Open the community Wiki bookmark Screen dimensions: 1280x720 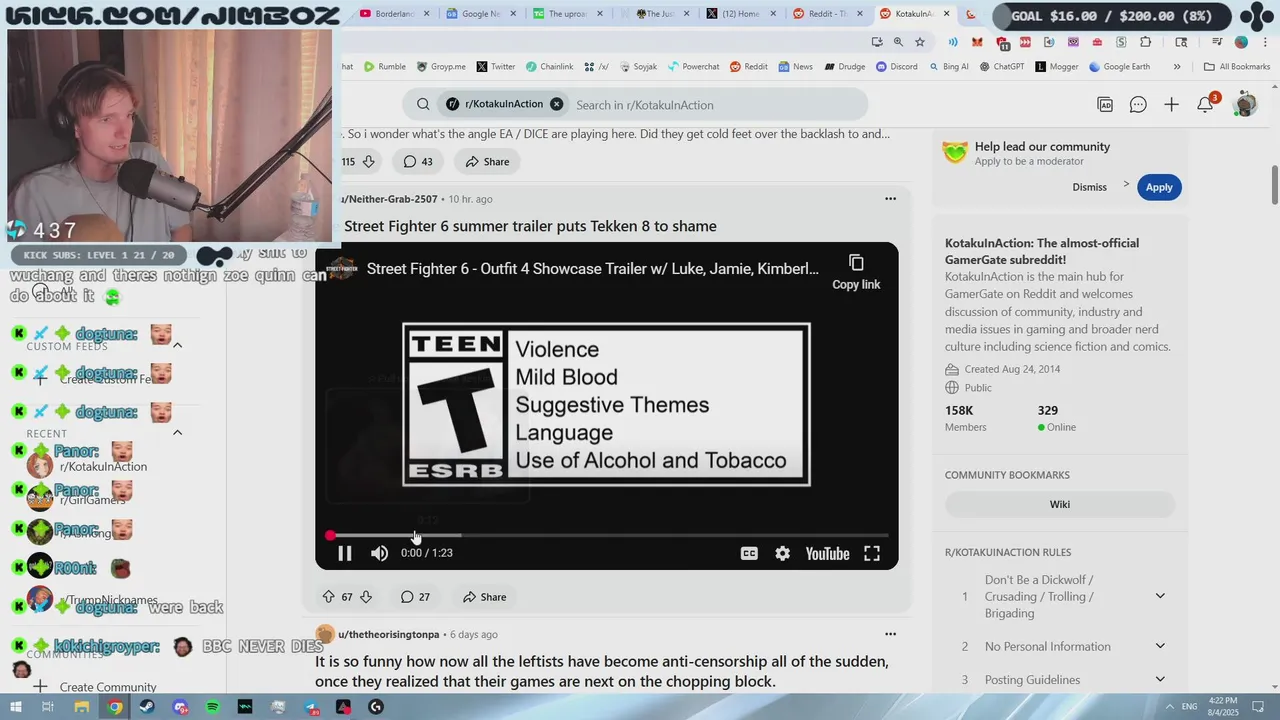1060,504
